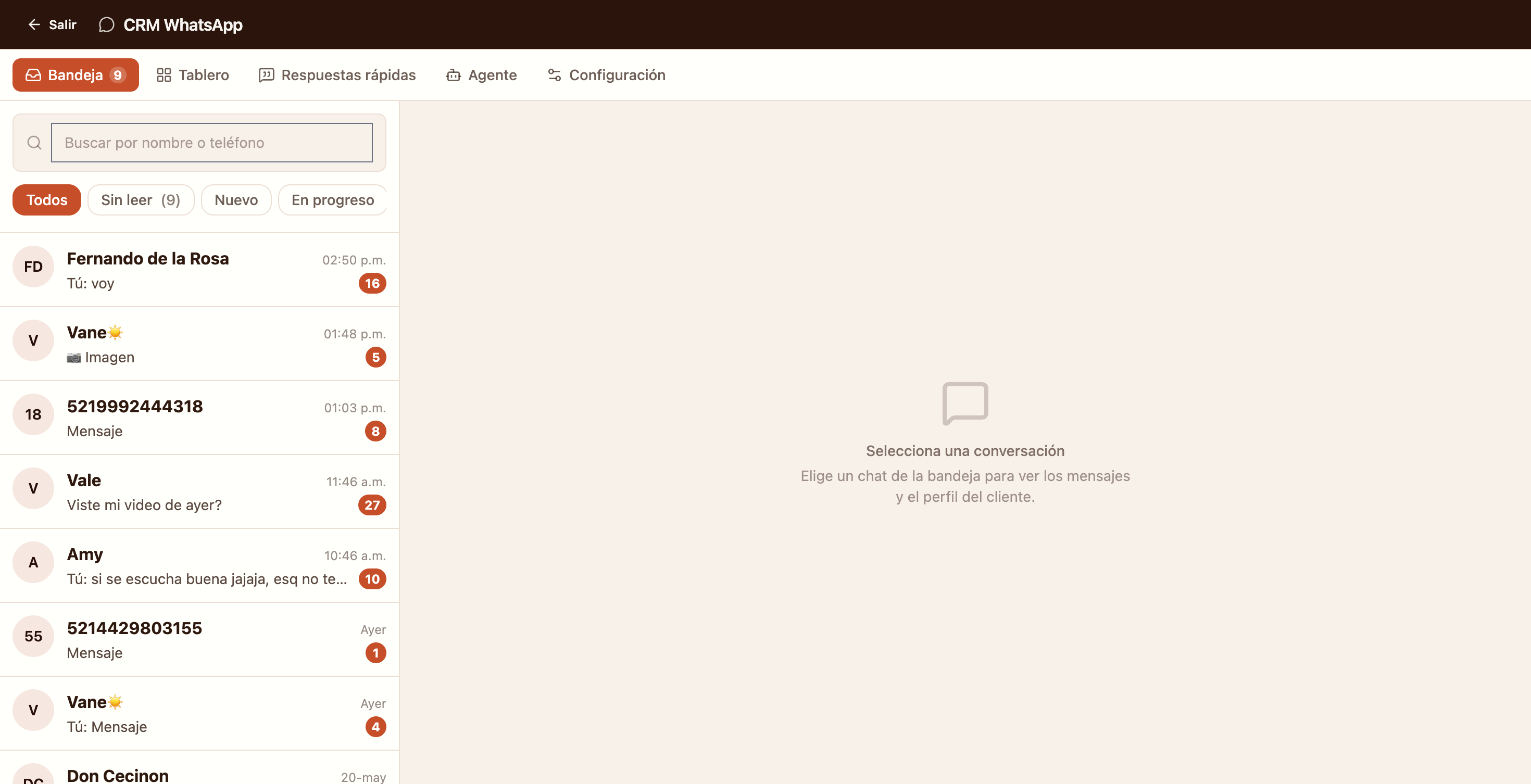Open Fernando de la Rosa conversation
Screen dimensions: 1531x784
tap(199, 270)
